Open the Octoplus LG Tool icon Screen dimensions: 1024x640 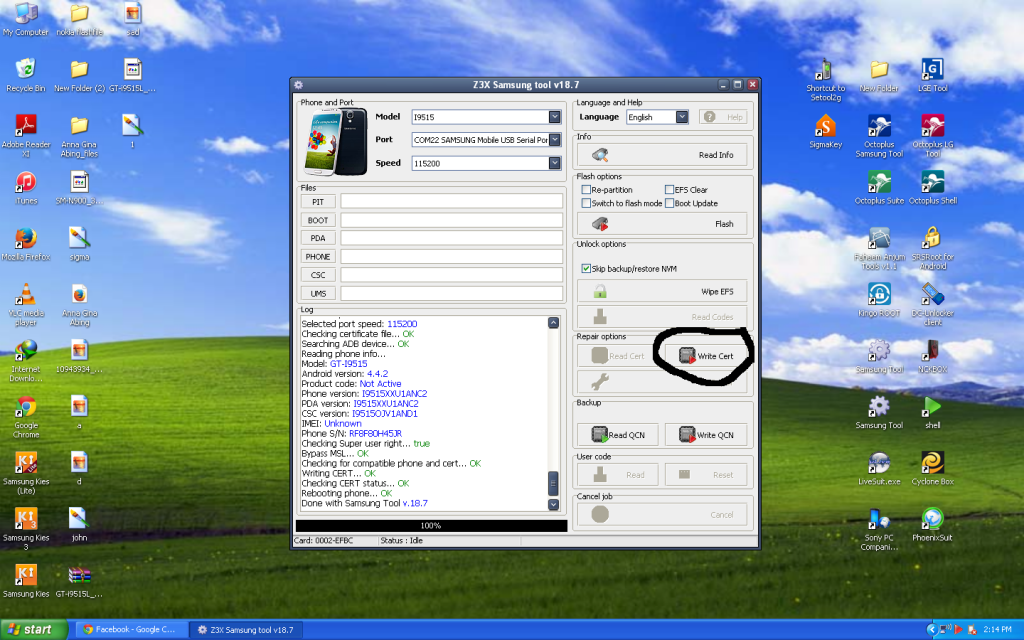[x=933, y=136]
